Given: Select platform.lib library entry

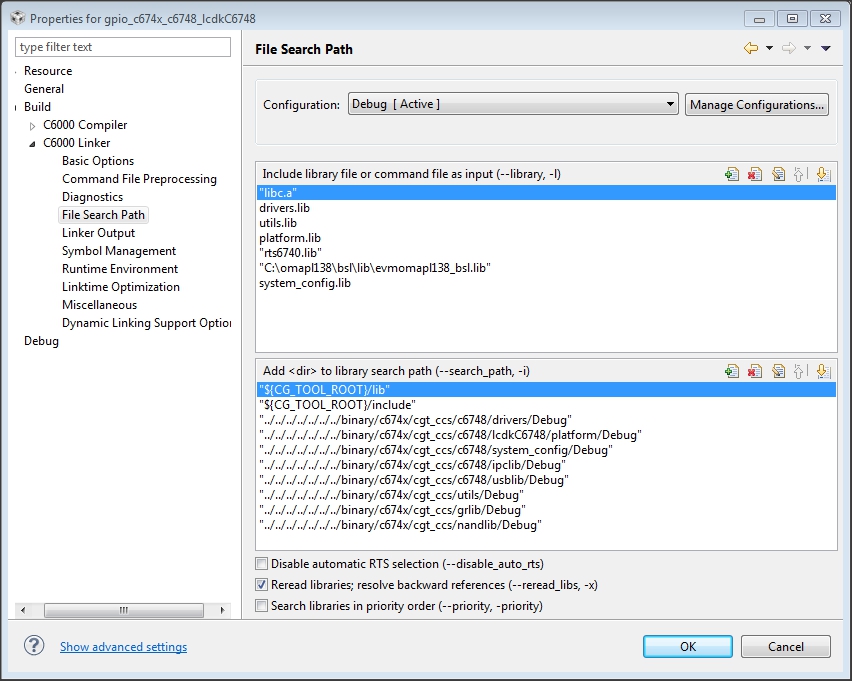Looking at the screenshot, I should (x=546, y=238).
